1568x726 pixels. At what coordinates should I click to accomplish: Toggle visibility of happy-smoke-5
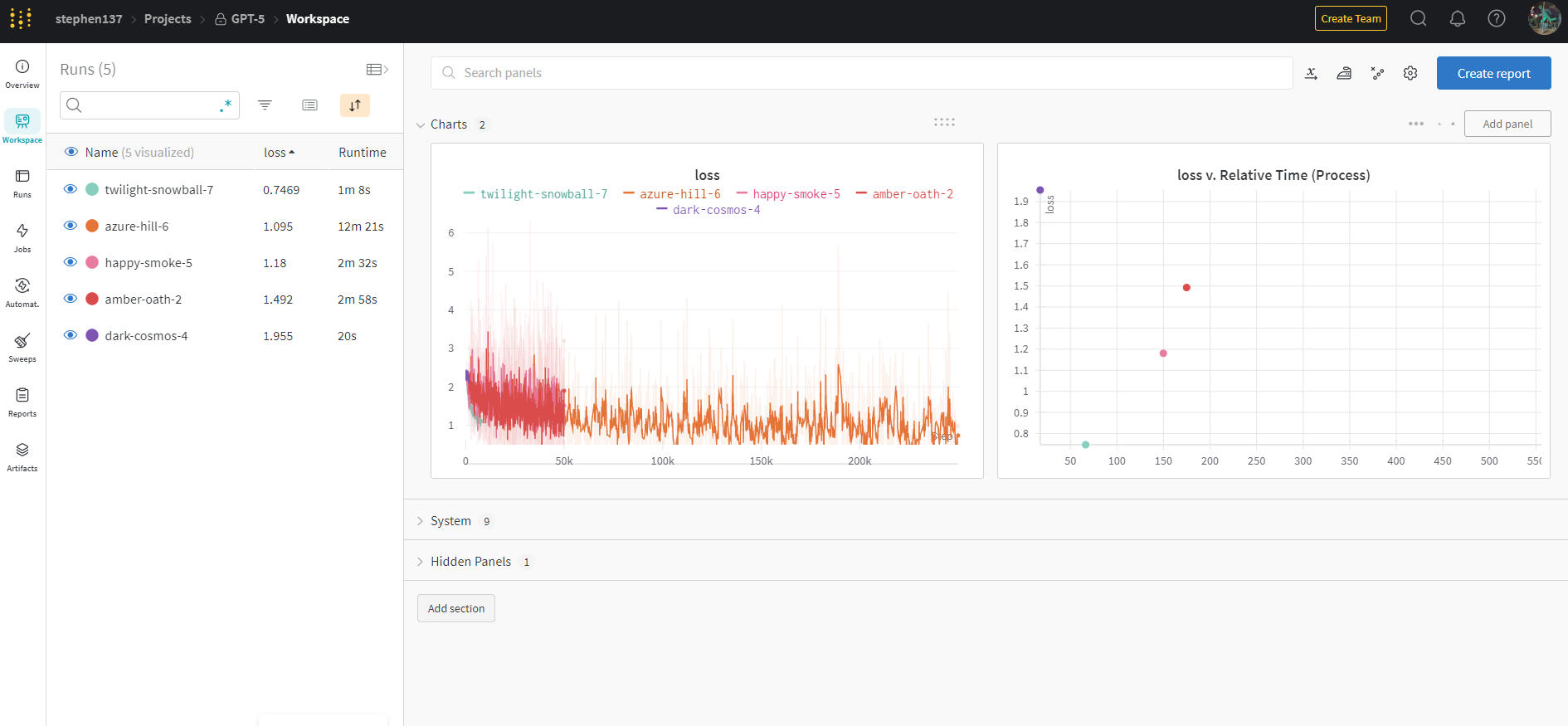coord(71,262)
